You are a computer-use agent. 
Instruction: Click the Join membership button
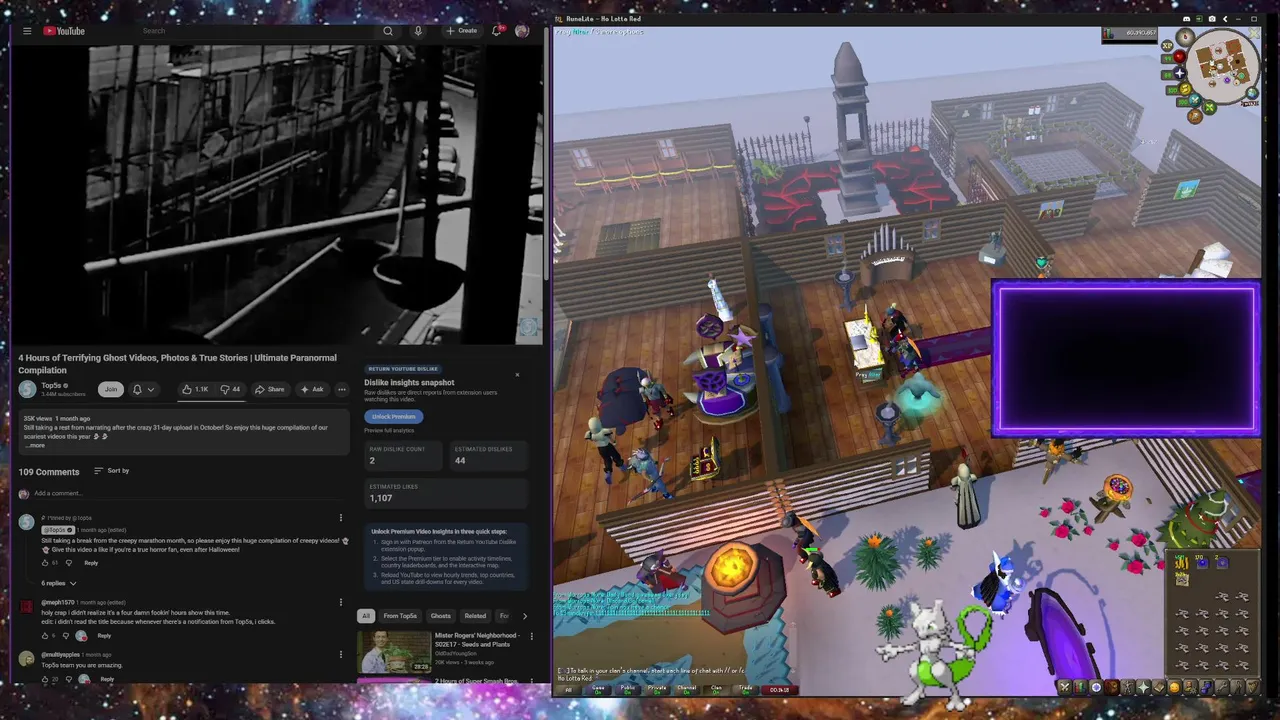coord(111,389)
